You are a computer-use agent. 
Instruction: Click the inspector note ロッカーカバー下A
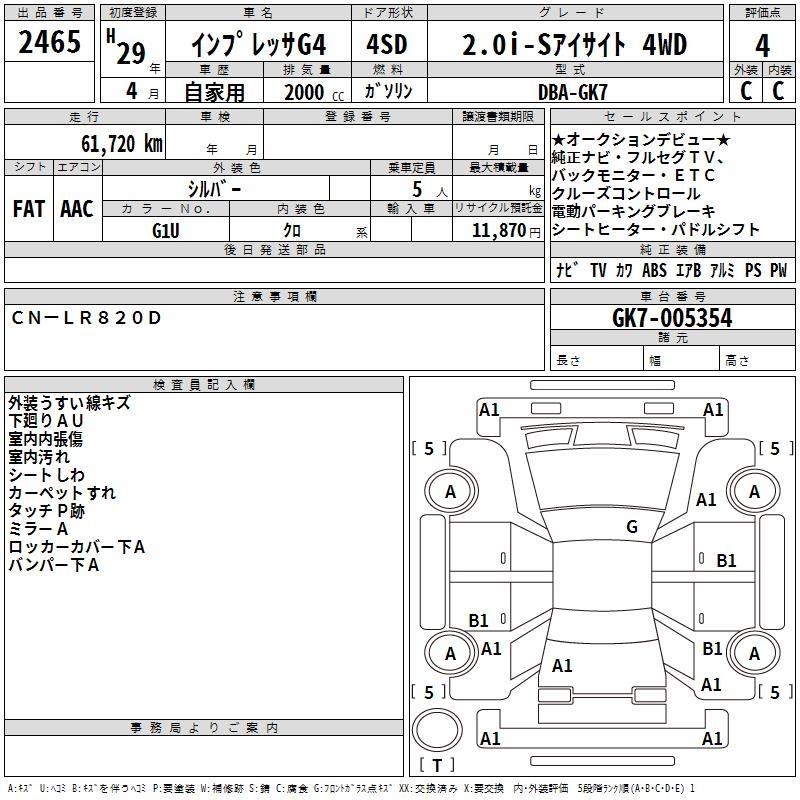pos(77,547)
